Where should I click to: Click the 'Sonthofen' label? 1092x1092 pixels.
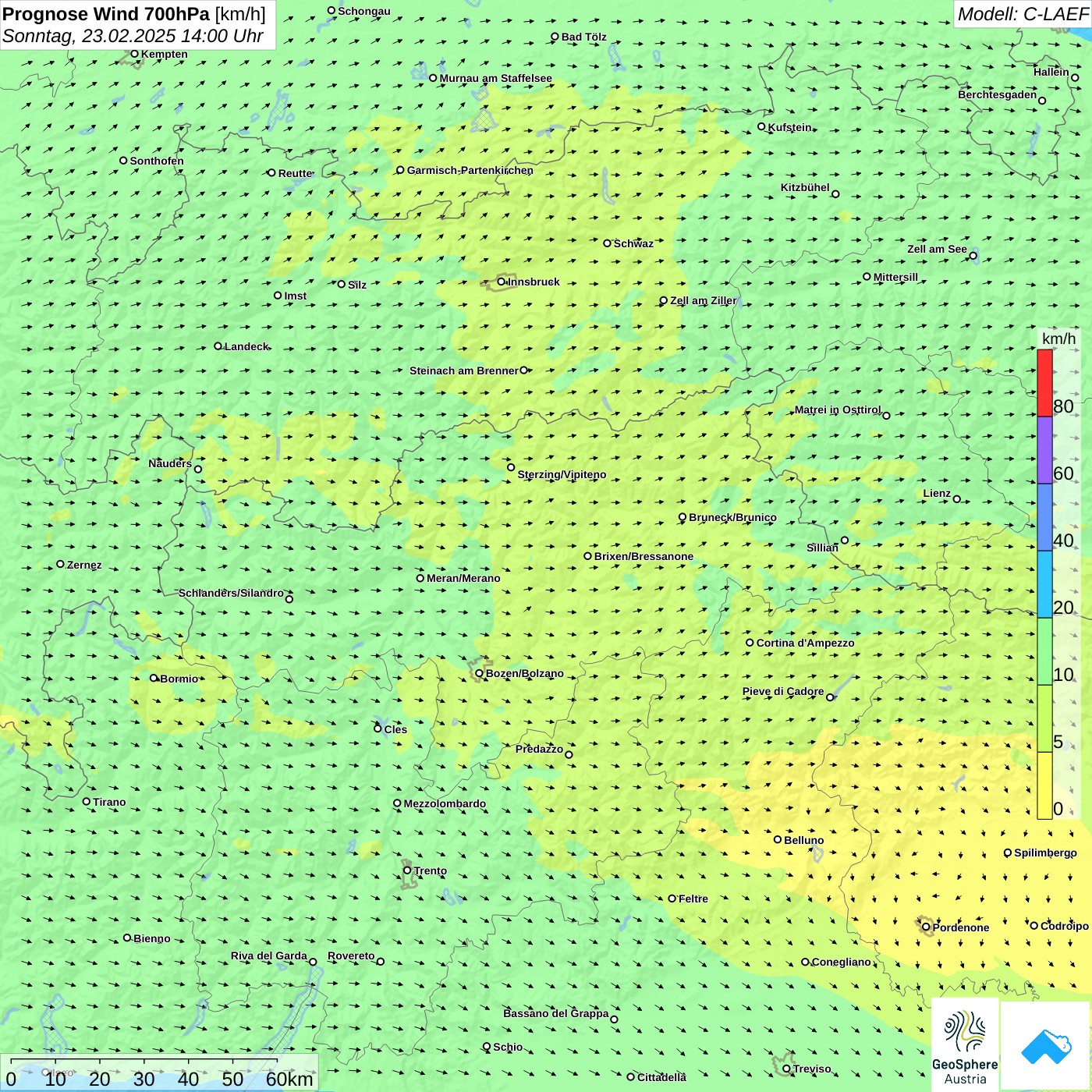(157, 161)
